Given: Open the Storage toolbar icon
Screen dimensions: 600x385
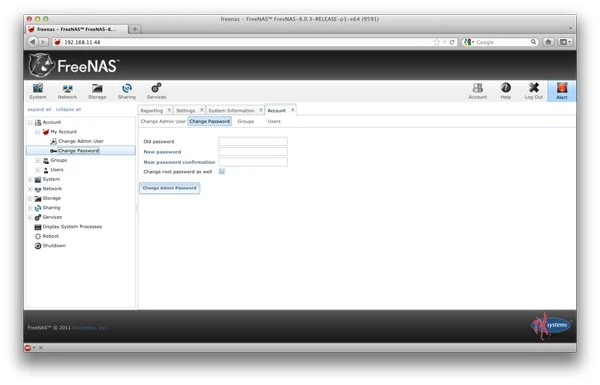Looking at the screenshot, I should click(x=97, y=91).
